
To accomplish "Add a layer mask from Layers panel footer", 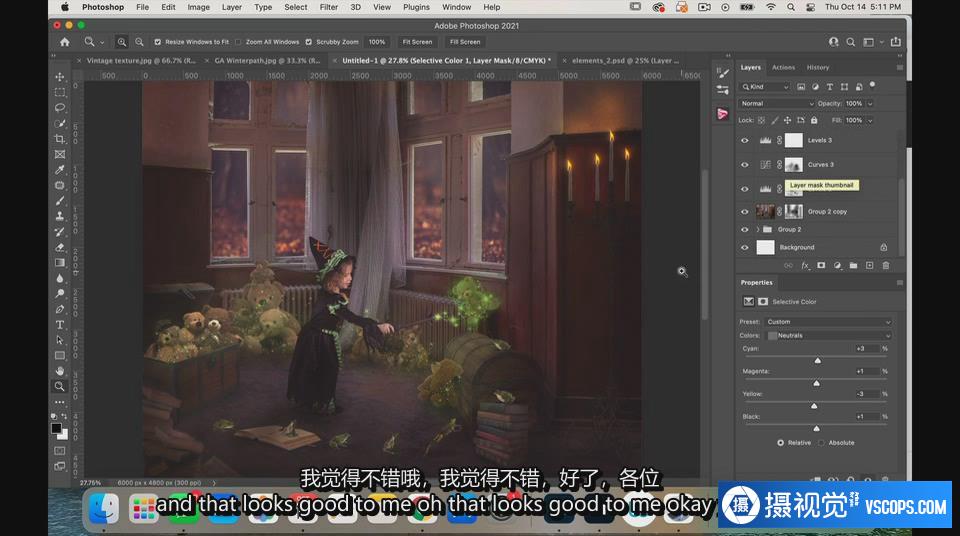I will point(821,265).
